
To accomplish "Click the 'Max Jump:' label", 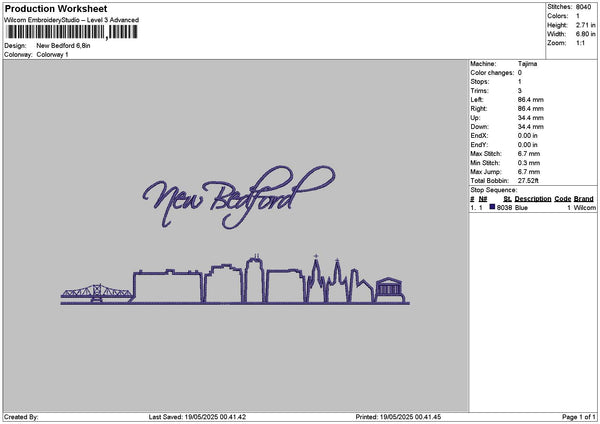I will [486, 172].
